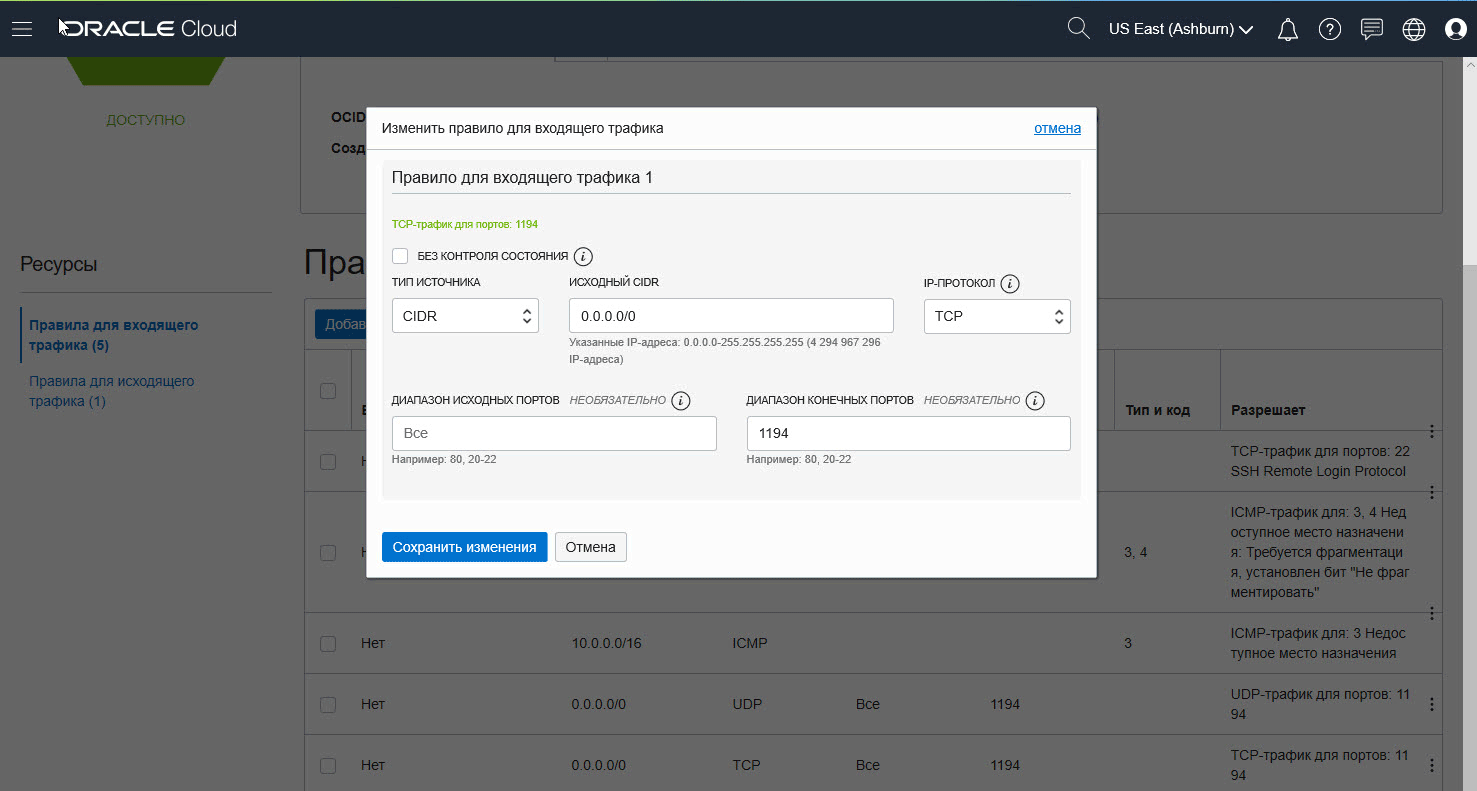Click the globe language icon
Image resolution: width=1477 pixels, height=791 pixels.
1413,30
